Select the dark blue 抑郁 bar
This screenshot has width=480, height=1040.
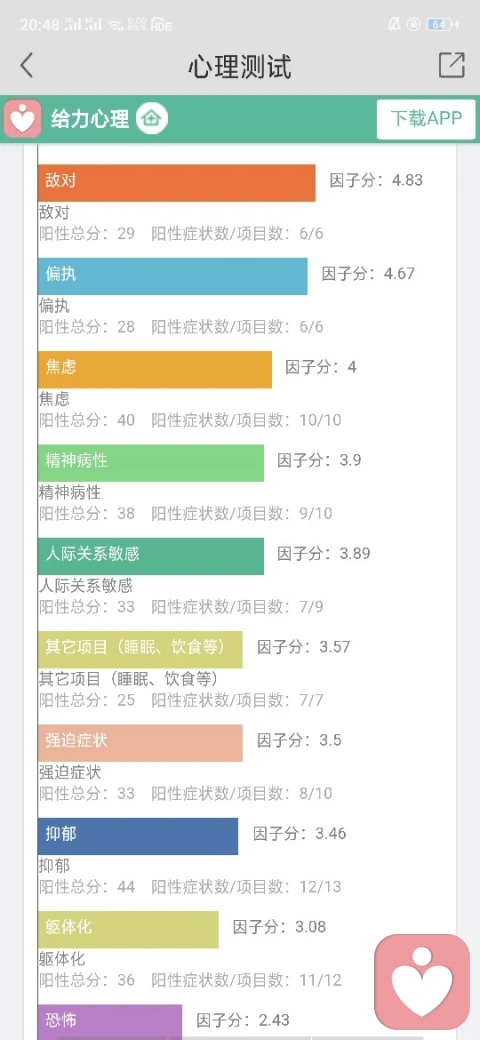pos(138,836)
